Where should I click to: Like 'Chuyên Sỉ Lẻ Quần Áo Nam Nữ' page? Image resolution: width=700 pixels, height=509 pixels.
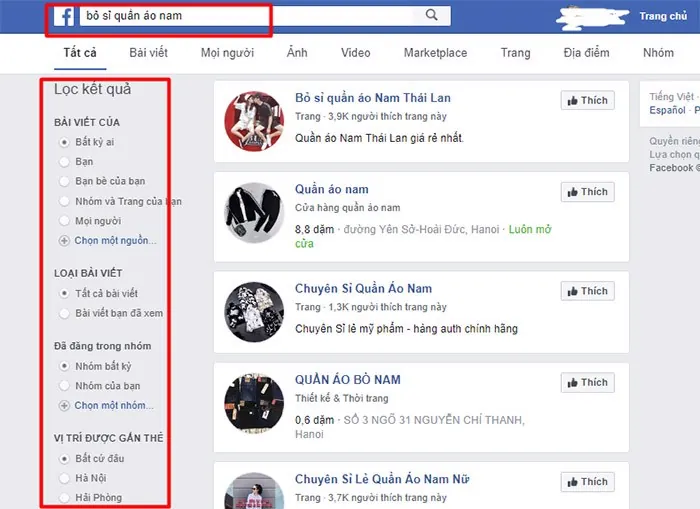[588, 482]
